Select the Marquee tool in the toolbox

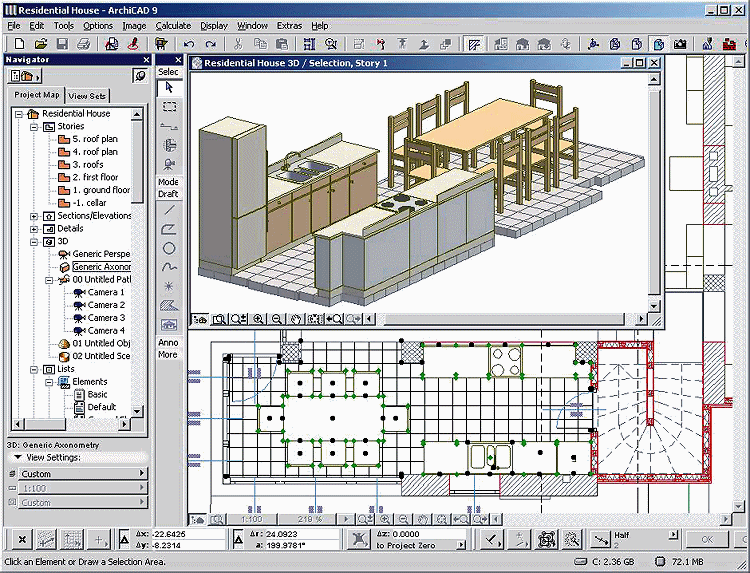click(169, 107)
